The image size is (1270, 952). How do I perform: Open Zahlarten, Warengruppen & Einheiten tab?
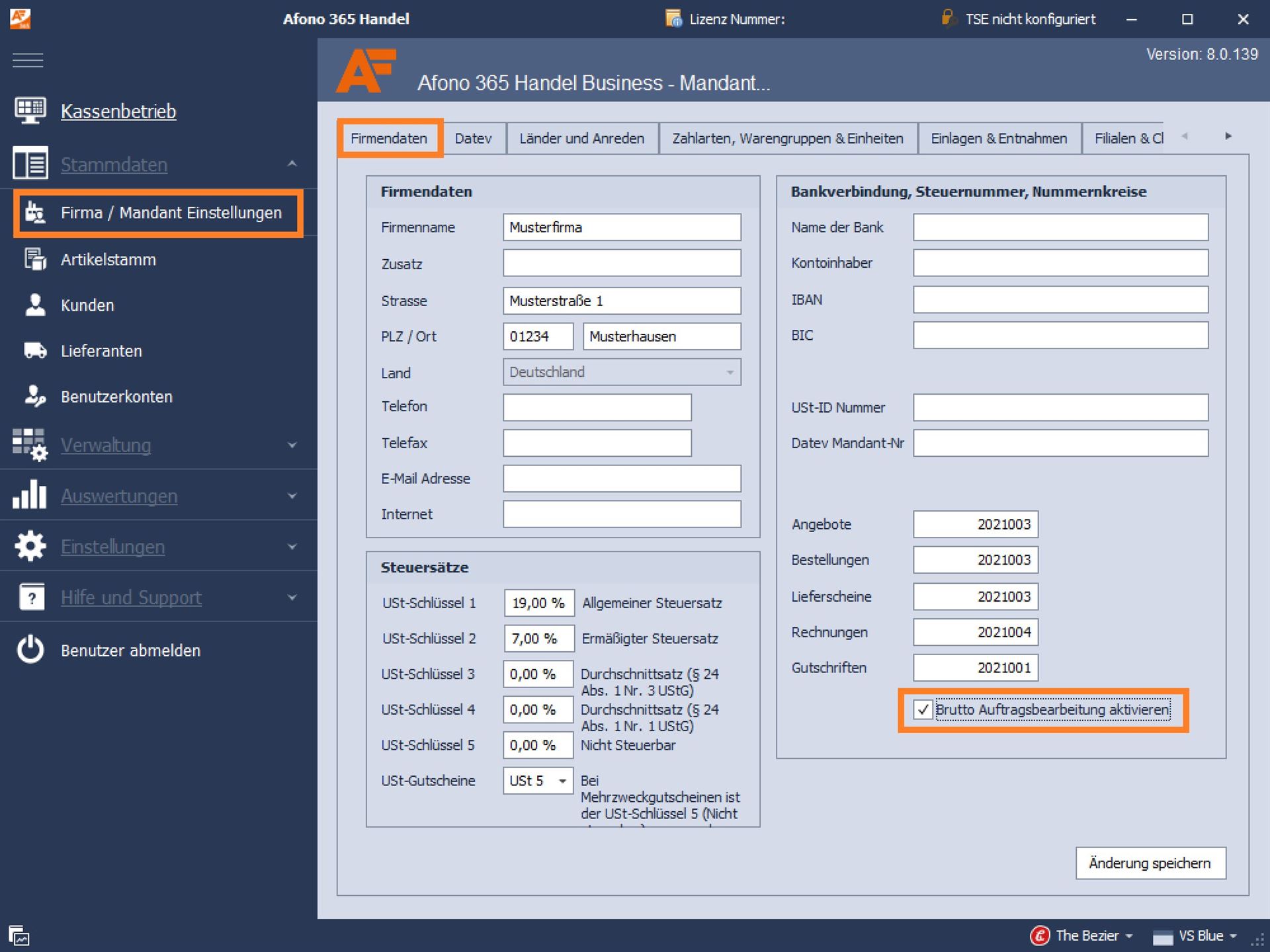[788, 138]
